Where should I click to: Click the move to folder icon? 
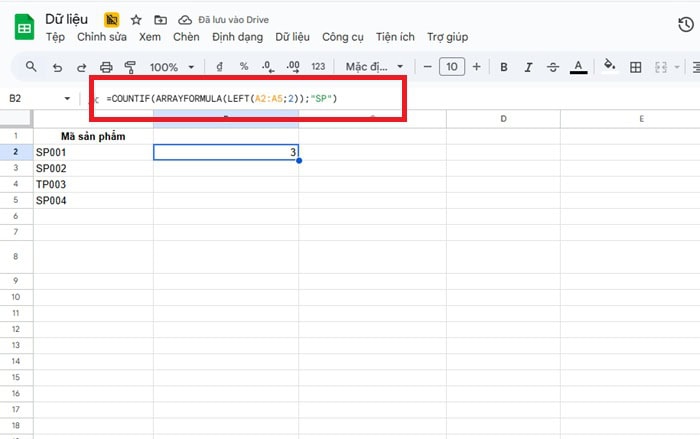coord(160,19)
